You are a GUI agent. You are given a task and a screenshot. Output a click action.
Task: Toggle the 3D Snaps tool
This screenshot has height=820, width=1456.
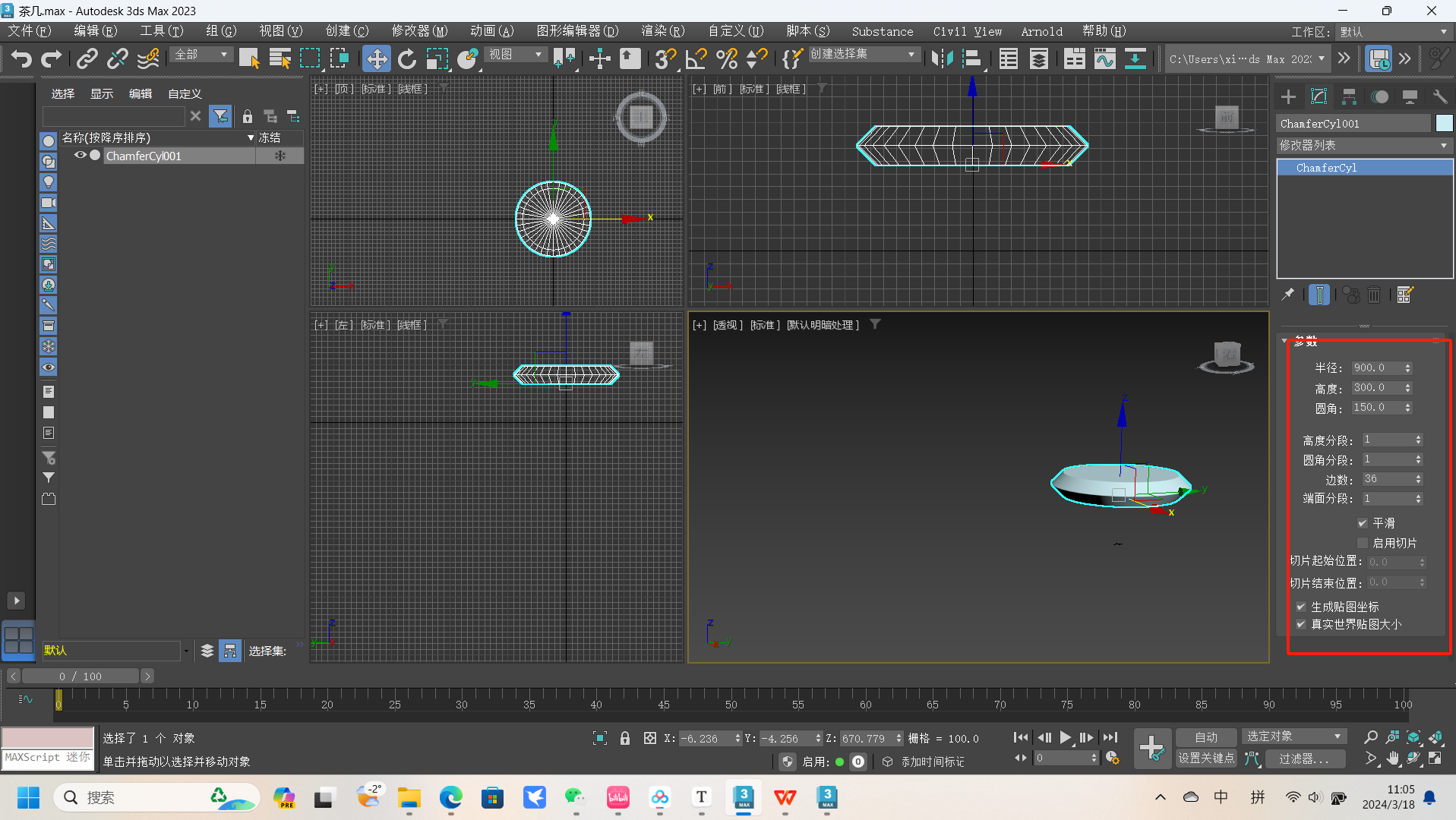coord(665,58)
